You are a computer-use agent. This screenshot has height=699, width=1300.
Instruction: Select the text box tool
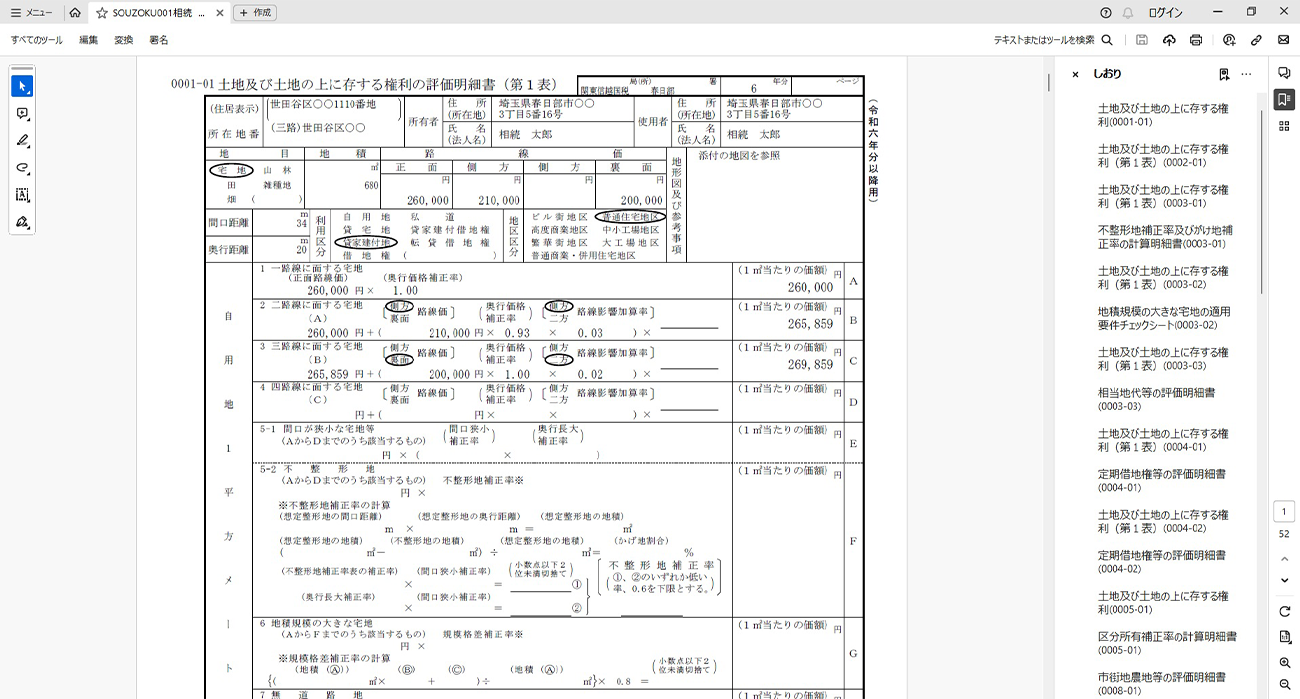(22, 194)
